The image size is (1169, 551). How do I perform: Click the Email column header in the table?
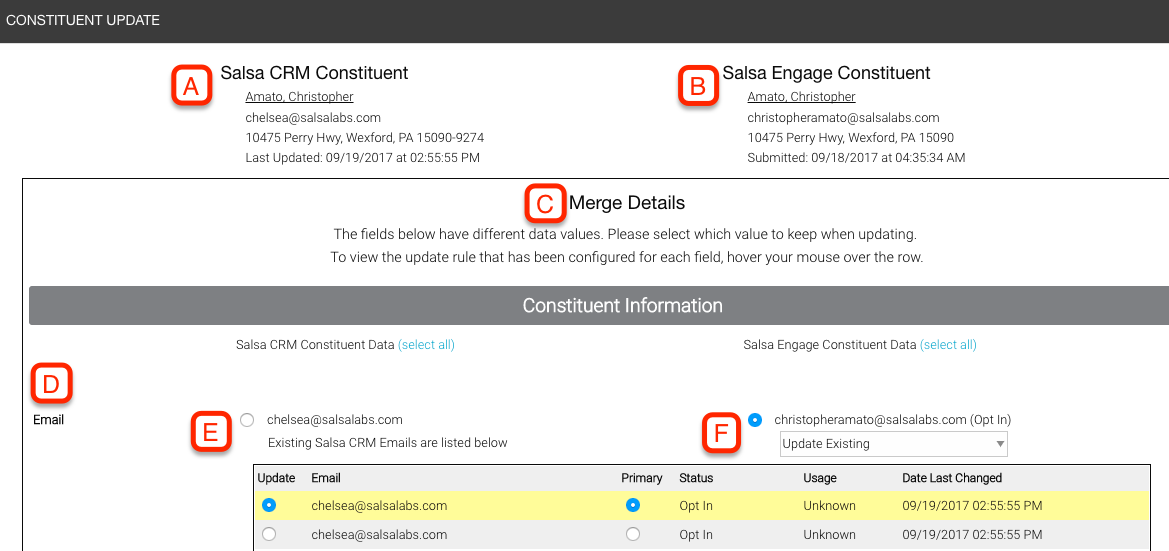[326, 478]
